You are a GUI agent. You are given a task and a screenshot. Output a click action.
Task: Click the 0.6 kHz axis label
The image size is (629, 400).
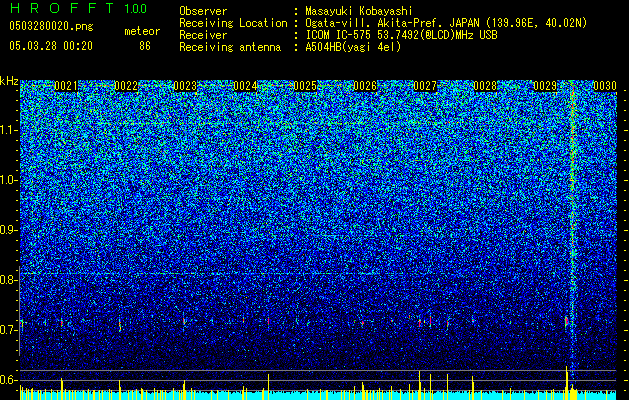point(9,380)
